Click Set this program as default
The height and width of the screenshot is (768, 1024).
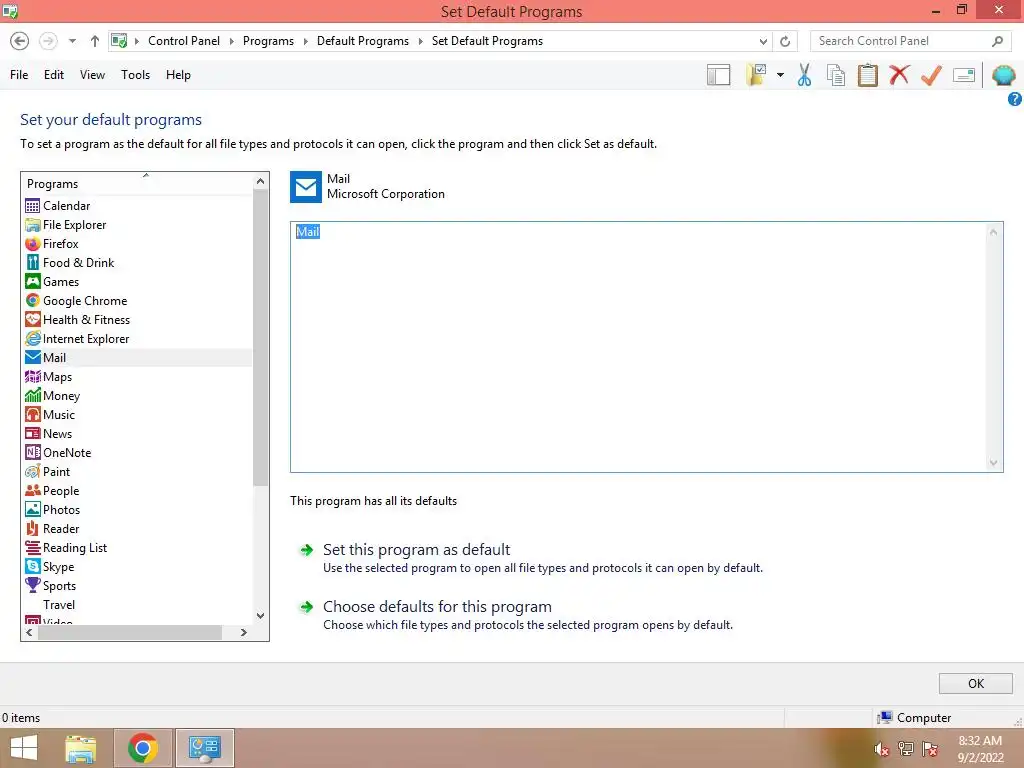coord(416,550)
